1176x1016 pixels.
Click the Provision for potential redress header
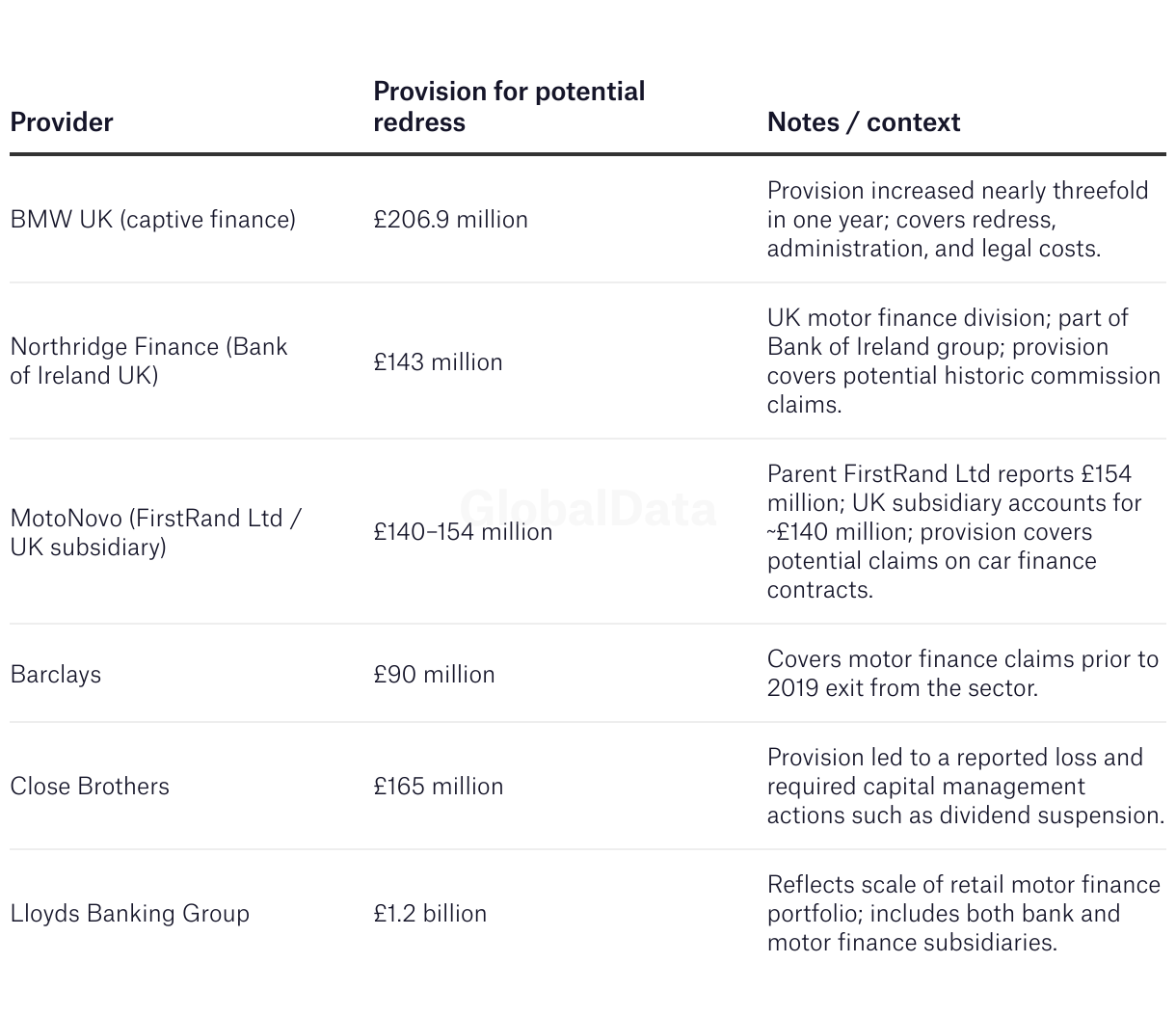click(509, 107)
